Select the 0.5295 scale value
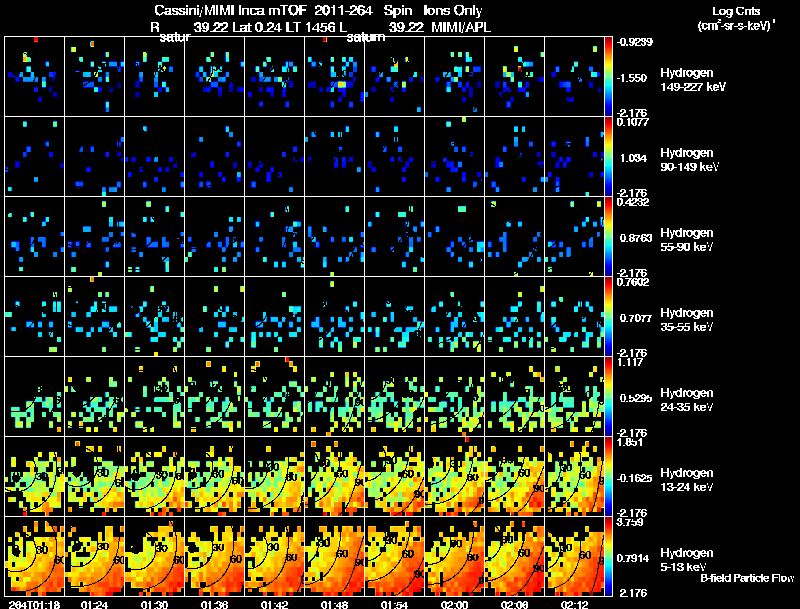This screenshot has height=609, width=800. pos(635,398)
